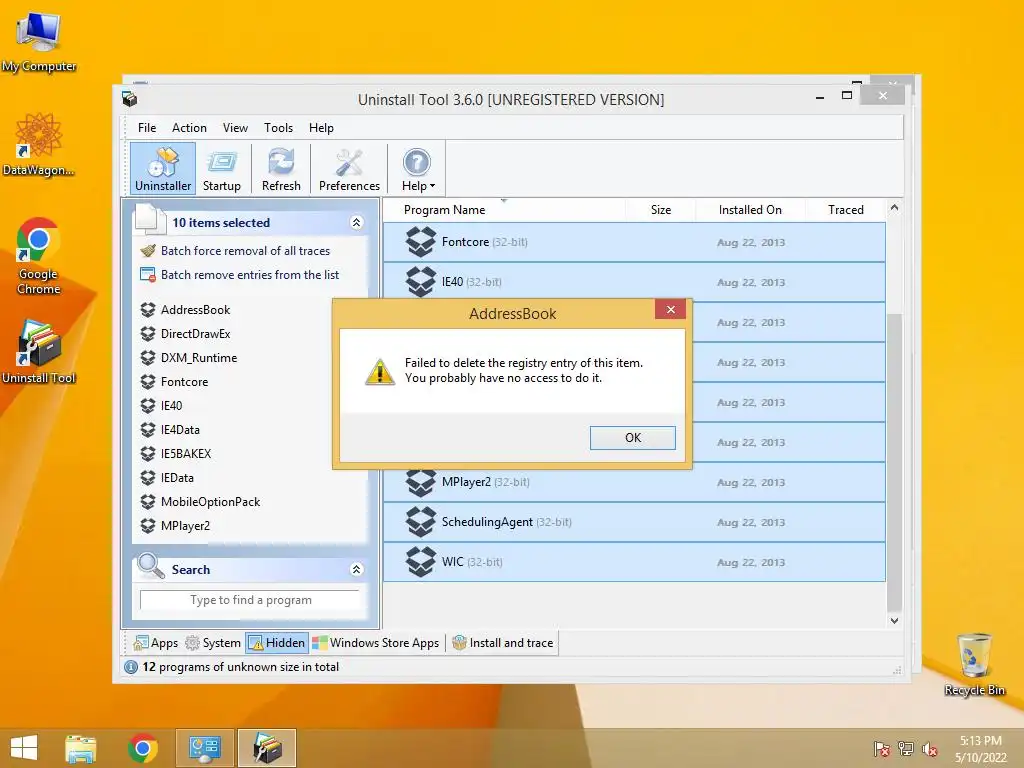The width and height of the screenshot is (1024, 768).
Task: Launch Chrome from the taskbar
Action: click(x=143, y=748)
